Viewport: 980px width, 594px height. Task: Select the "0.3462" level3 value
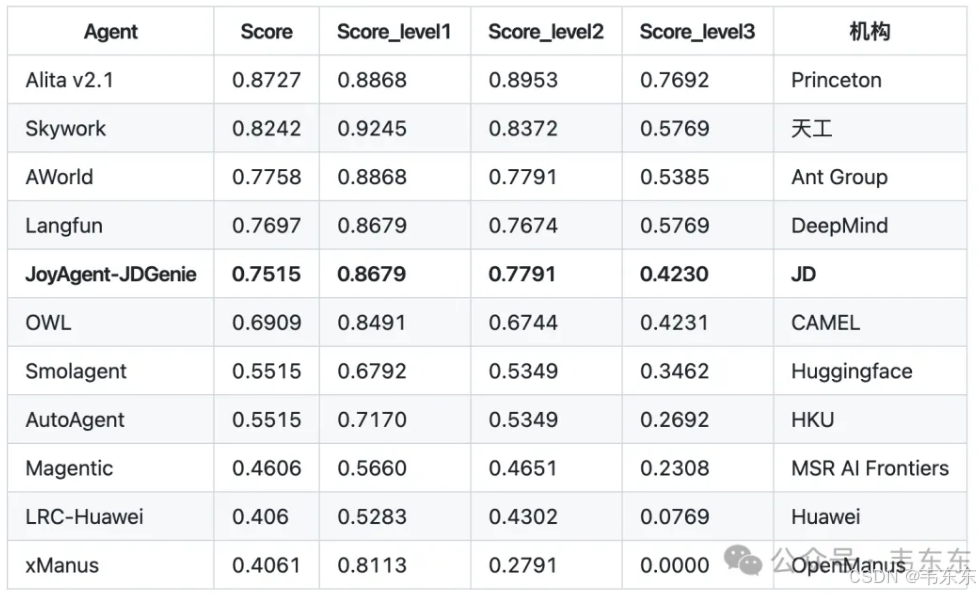pyautogui.click(x=674, y=371)
